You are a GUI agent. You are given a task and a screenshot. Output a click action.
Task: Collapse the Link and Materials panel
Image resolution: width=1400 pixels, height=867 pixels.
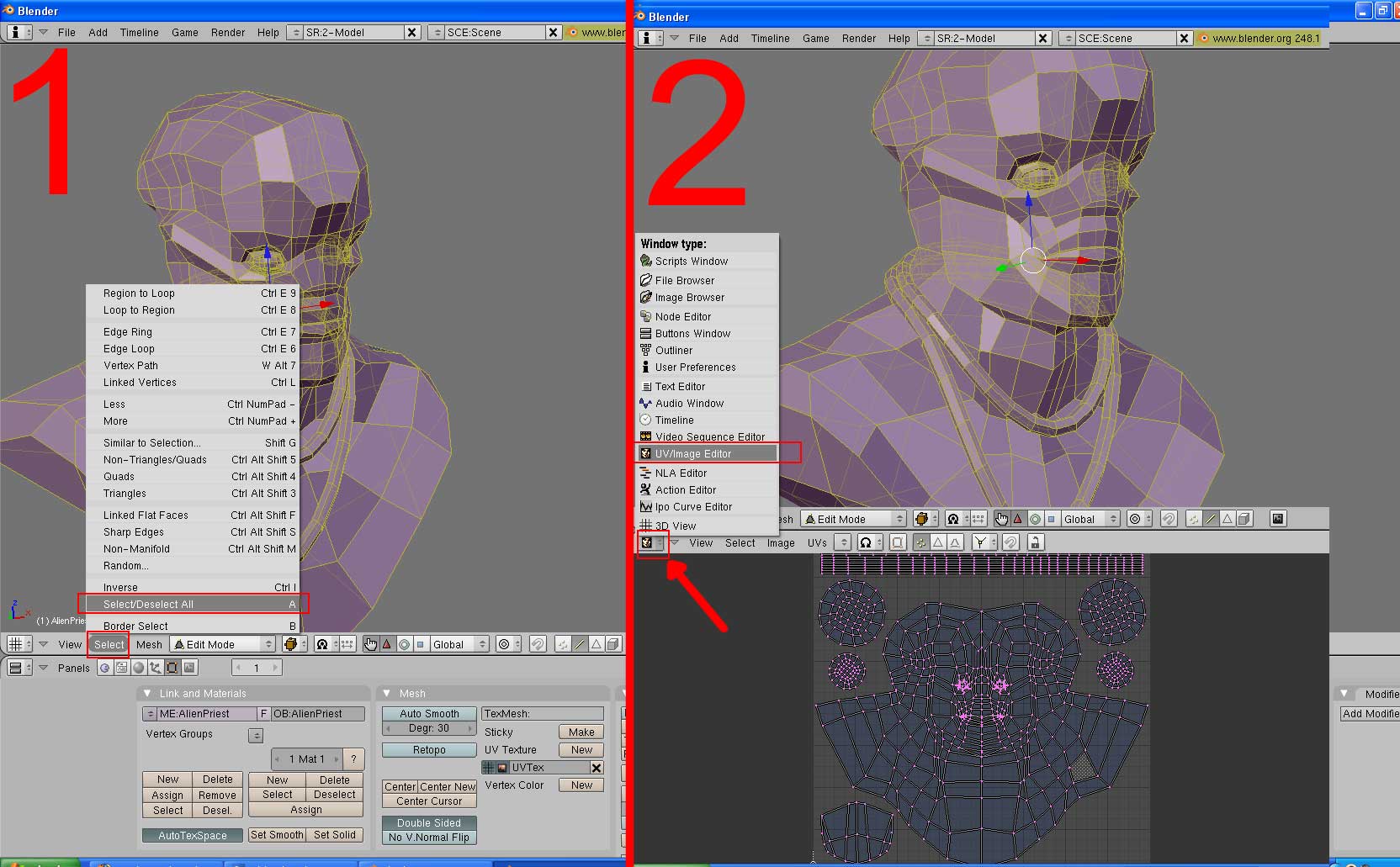pos(147,694)
